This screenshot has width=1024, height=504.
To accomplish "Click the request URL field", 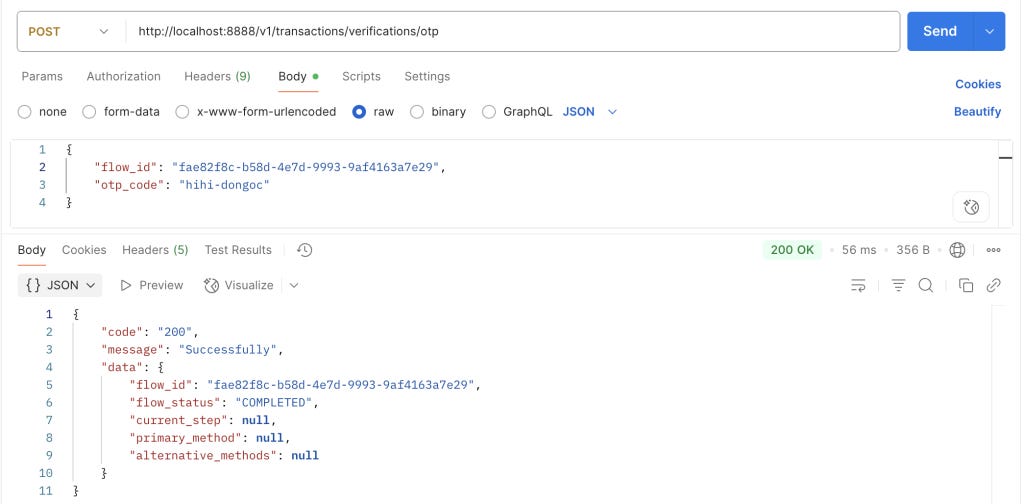I will coord(512,31).
